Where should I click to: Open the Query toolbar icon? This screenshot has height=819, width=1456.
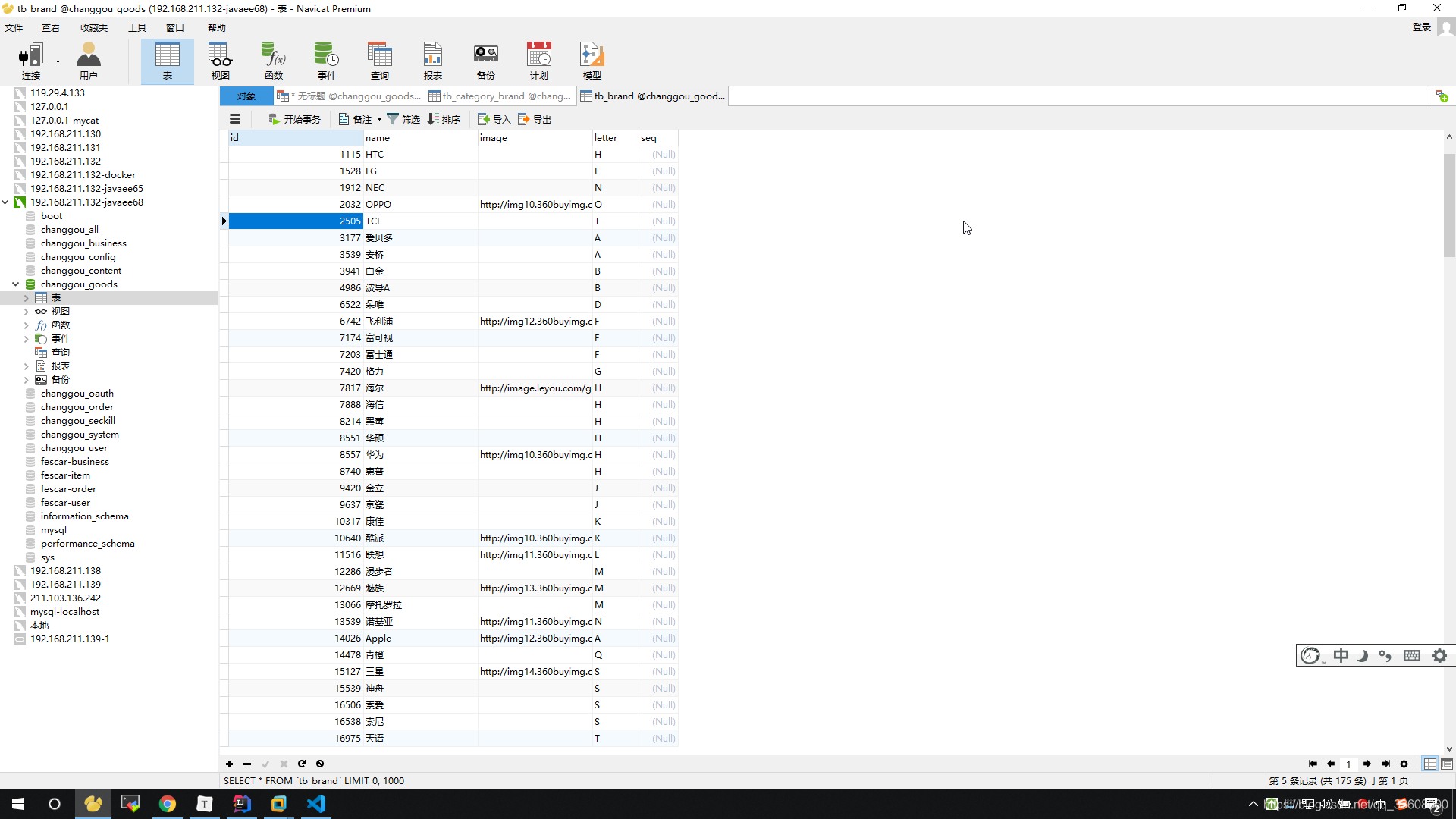380,61
